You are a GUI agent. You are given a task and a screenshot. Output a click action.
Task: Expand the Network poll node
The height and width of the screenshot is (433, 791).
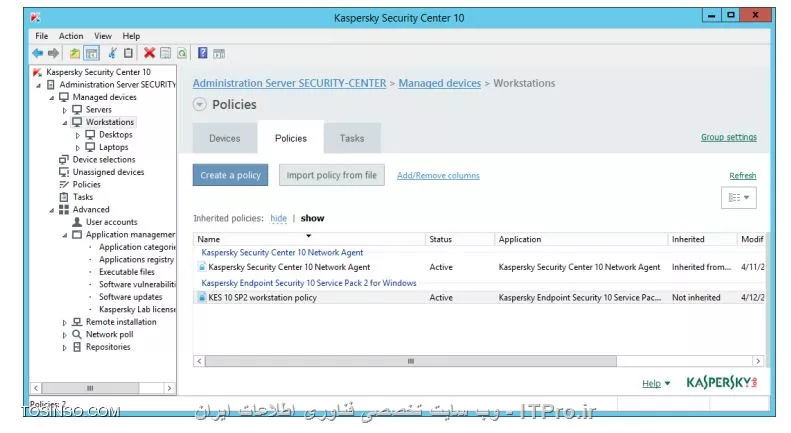coord(65,335)
